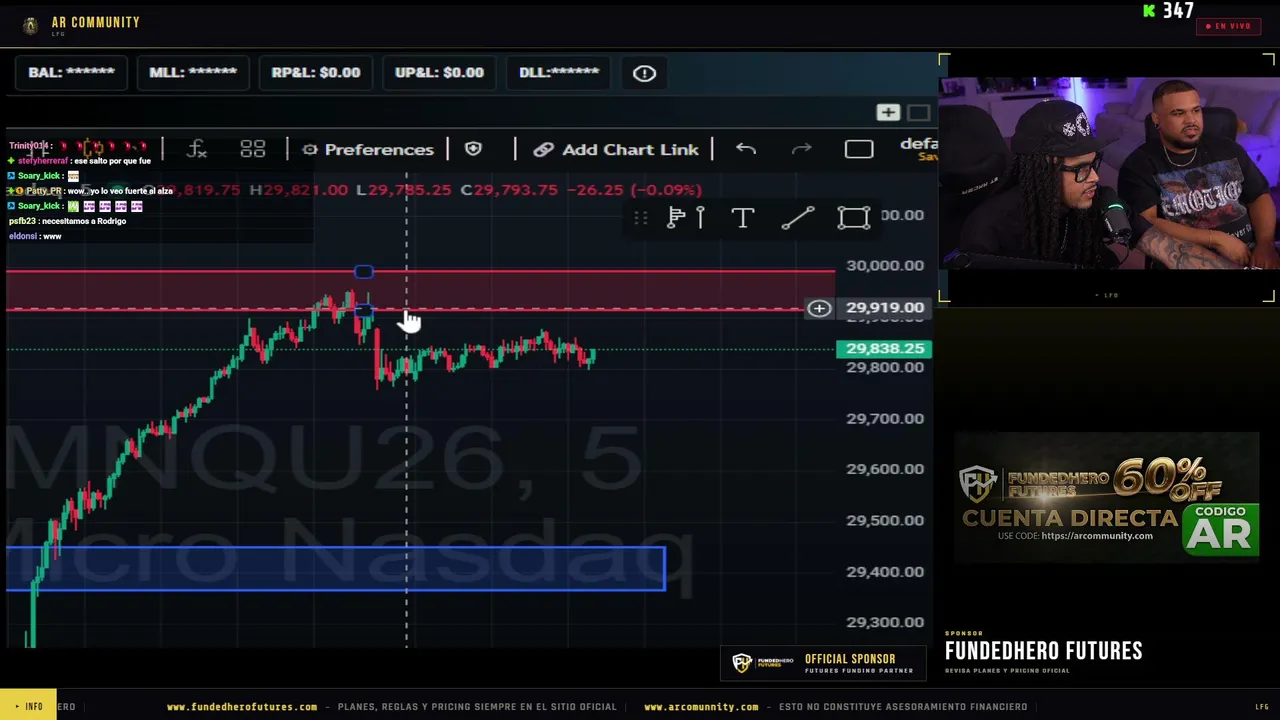Click the green viewer count icon

coord(1150,11)
